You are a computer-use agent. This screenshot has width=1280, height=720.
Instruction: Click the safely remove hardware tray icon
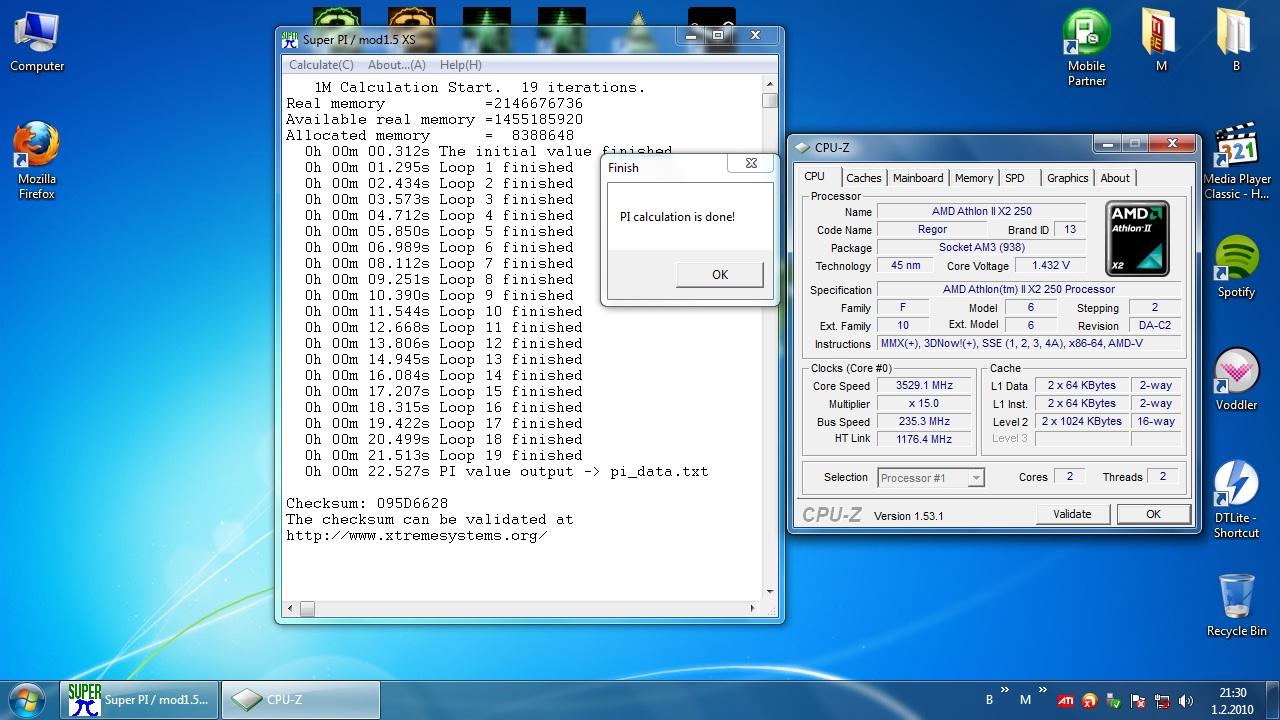point(1114,701)
